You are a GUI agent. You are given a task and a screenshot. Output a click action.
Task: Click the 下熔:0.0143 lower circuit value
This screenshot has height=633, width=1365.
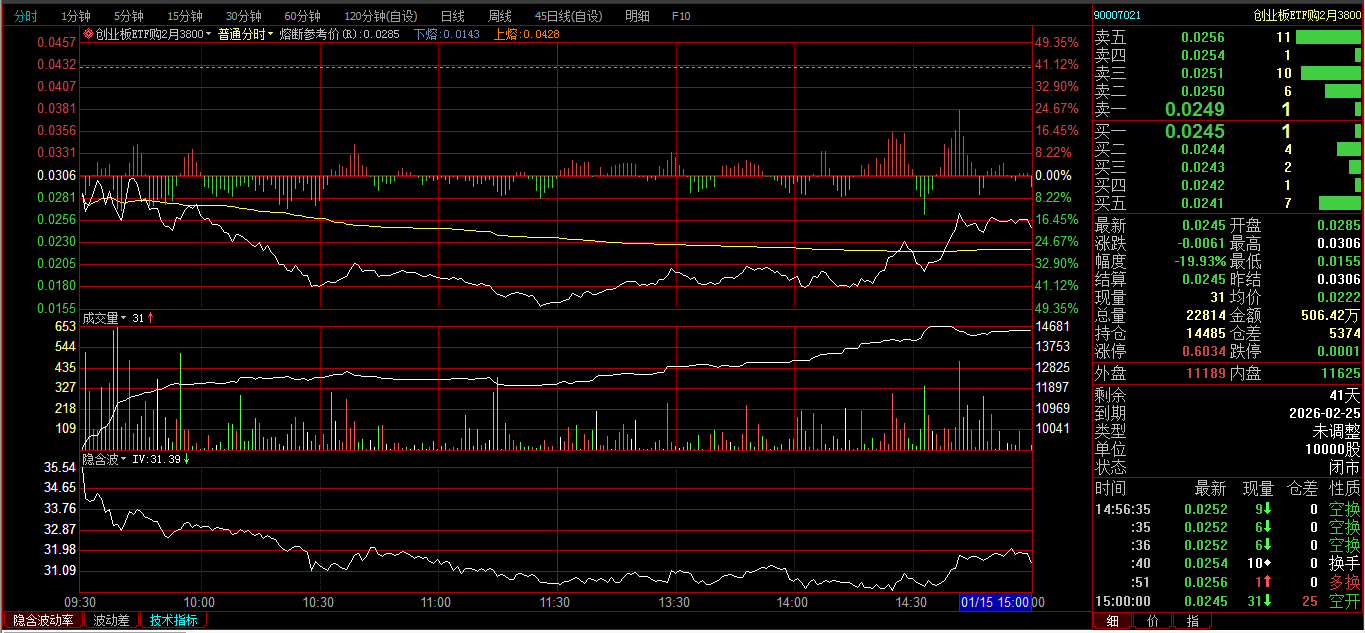click(x=446, y=34)
